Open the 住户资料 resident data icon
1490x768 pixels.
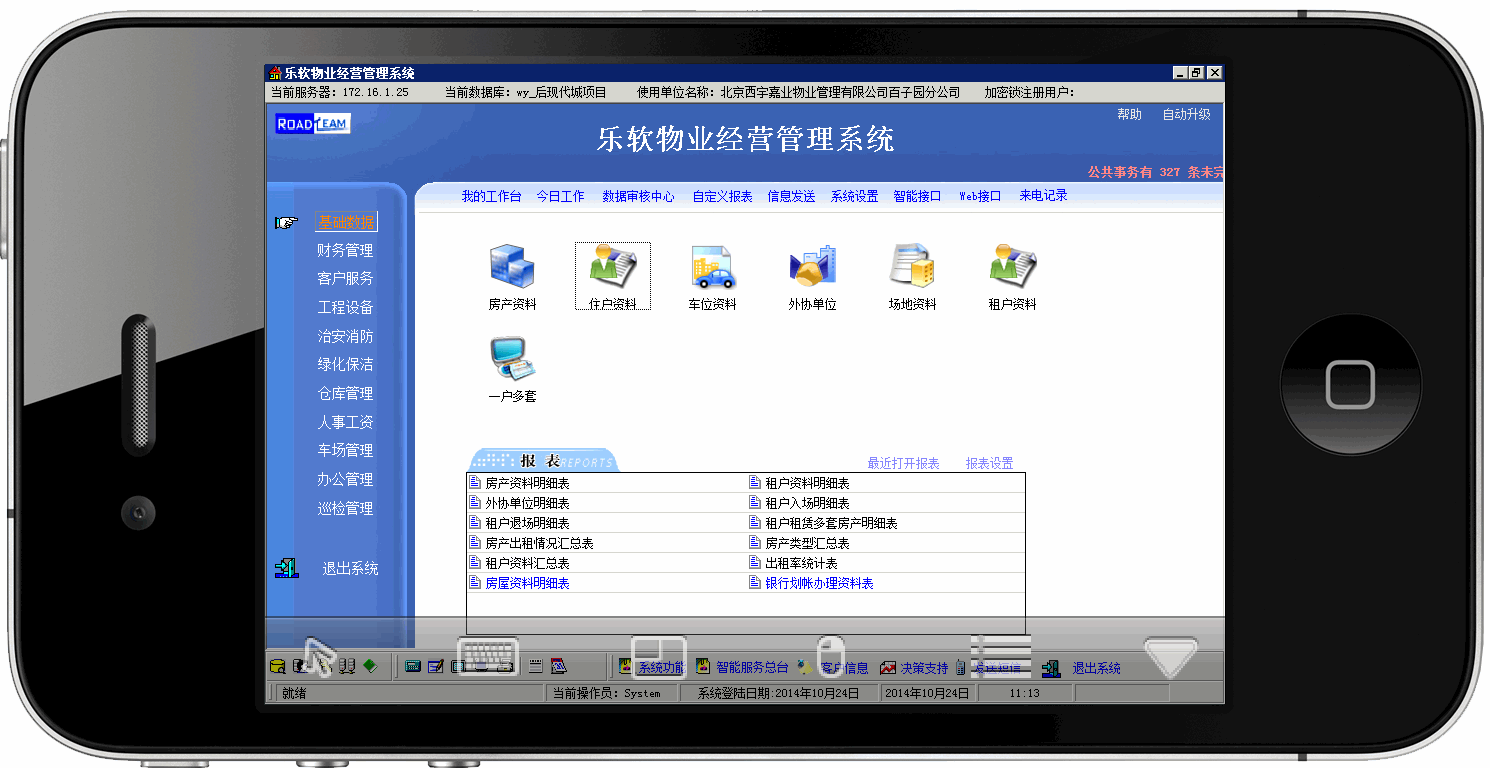point(612,267)
